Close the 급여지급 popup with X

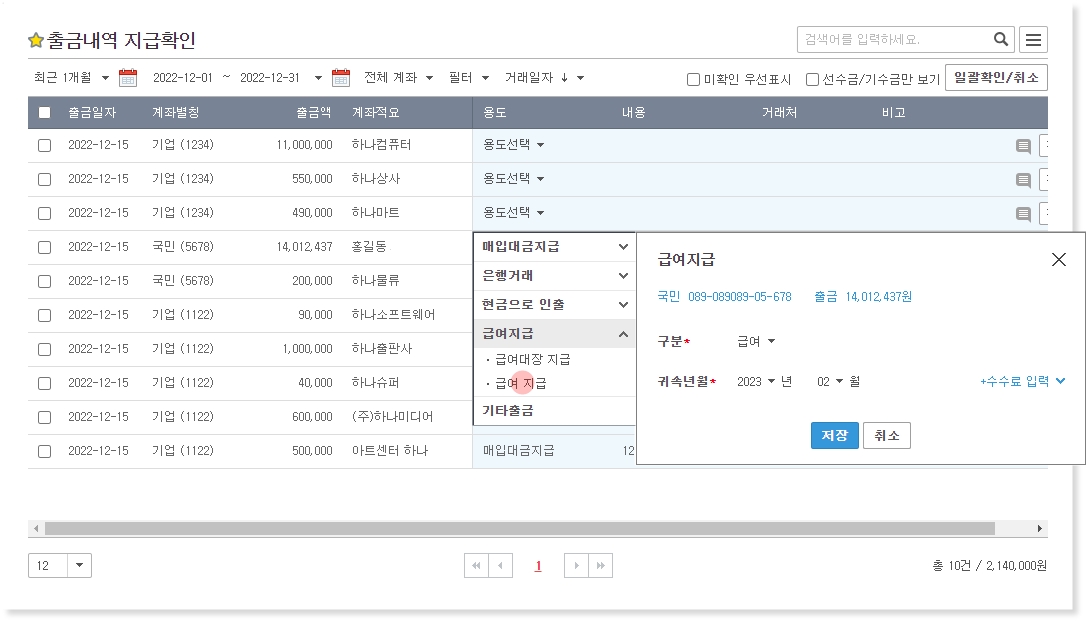point(1059,260)
